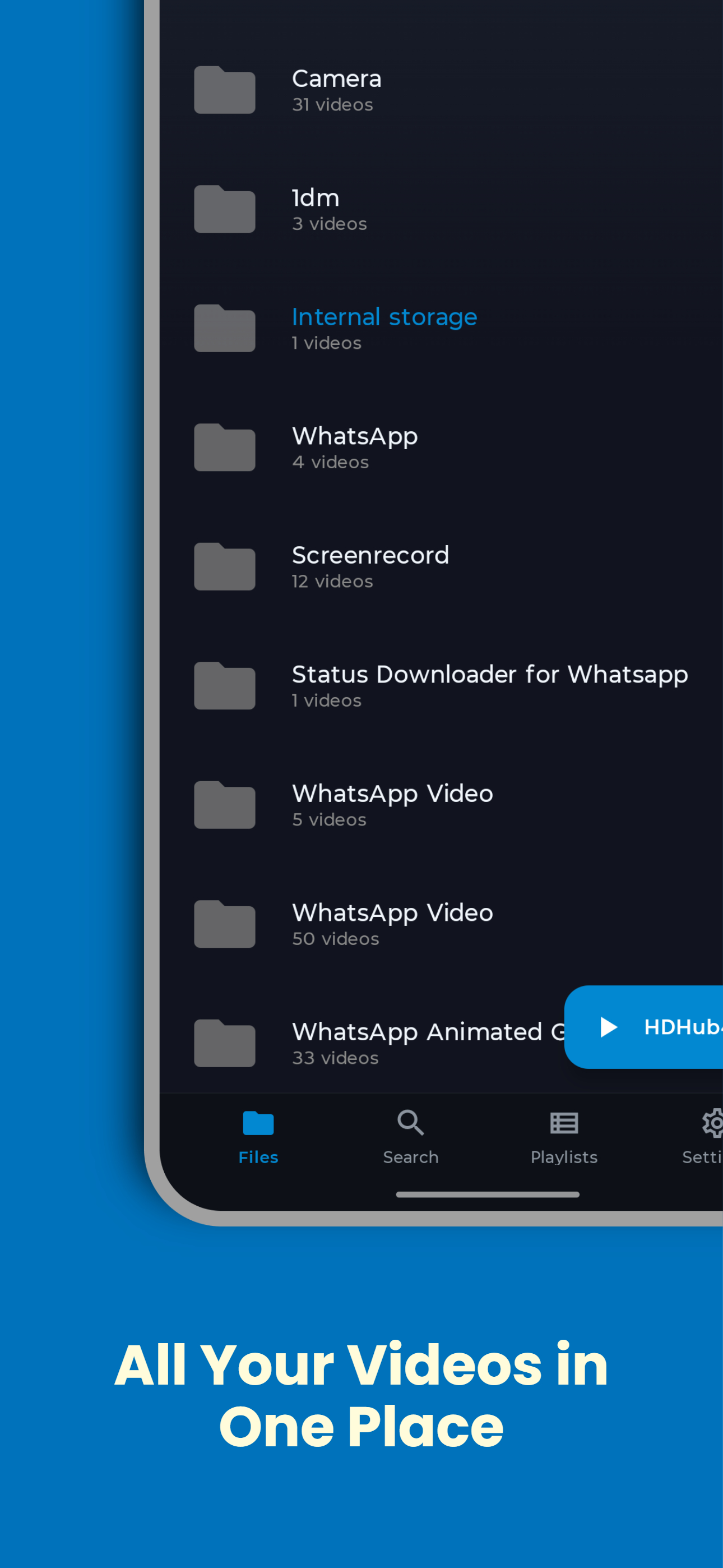Click the folder icon beside 1dm
The image size is (723, 1568).
click(x=225, y=209)
